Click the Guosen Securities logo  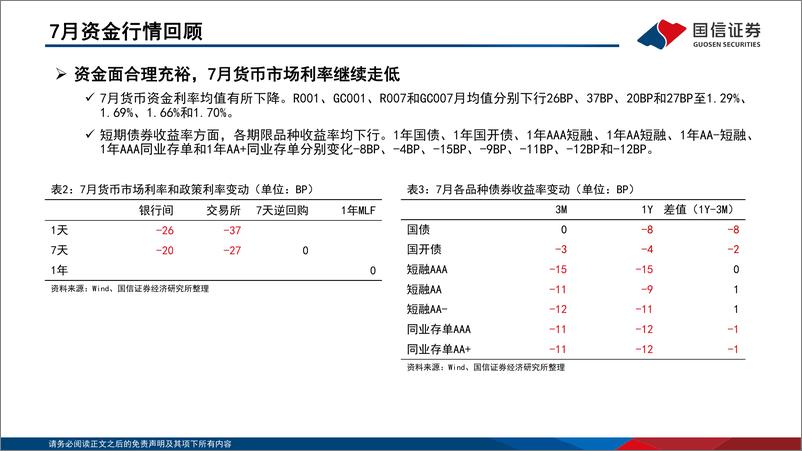click(699, 34)
